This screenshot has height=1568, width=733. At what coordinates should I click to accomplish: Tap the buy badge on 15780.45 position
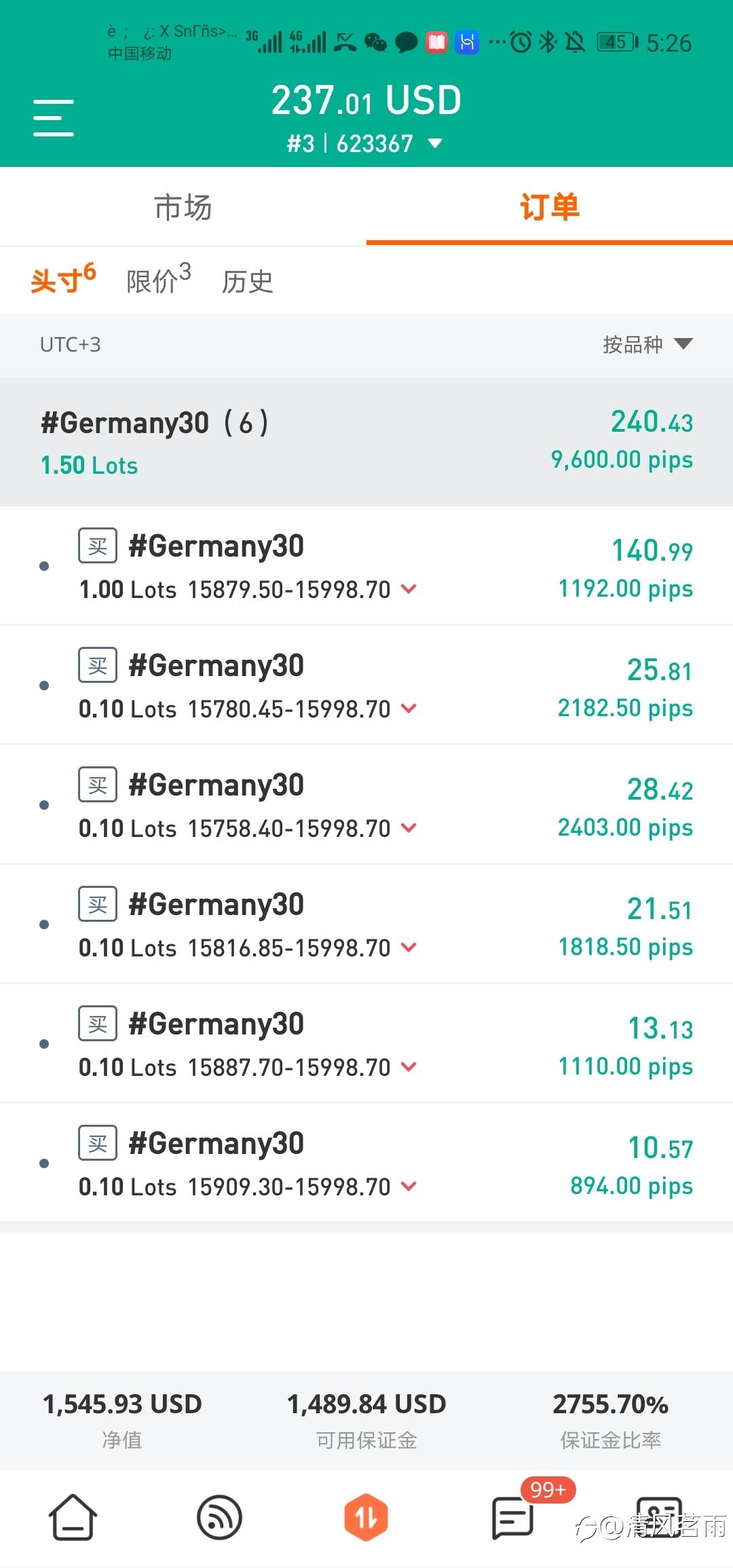[98, 665]
